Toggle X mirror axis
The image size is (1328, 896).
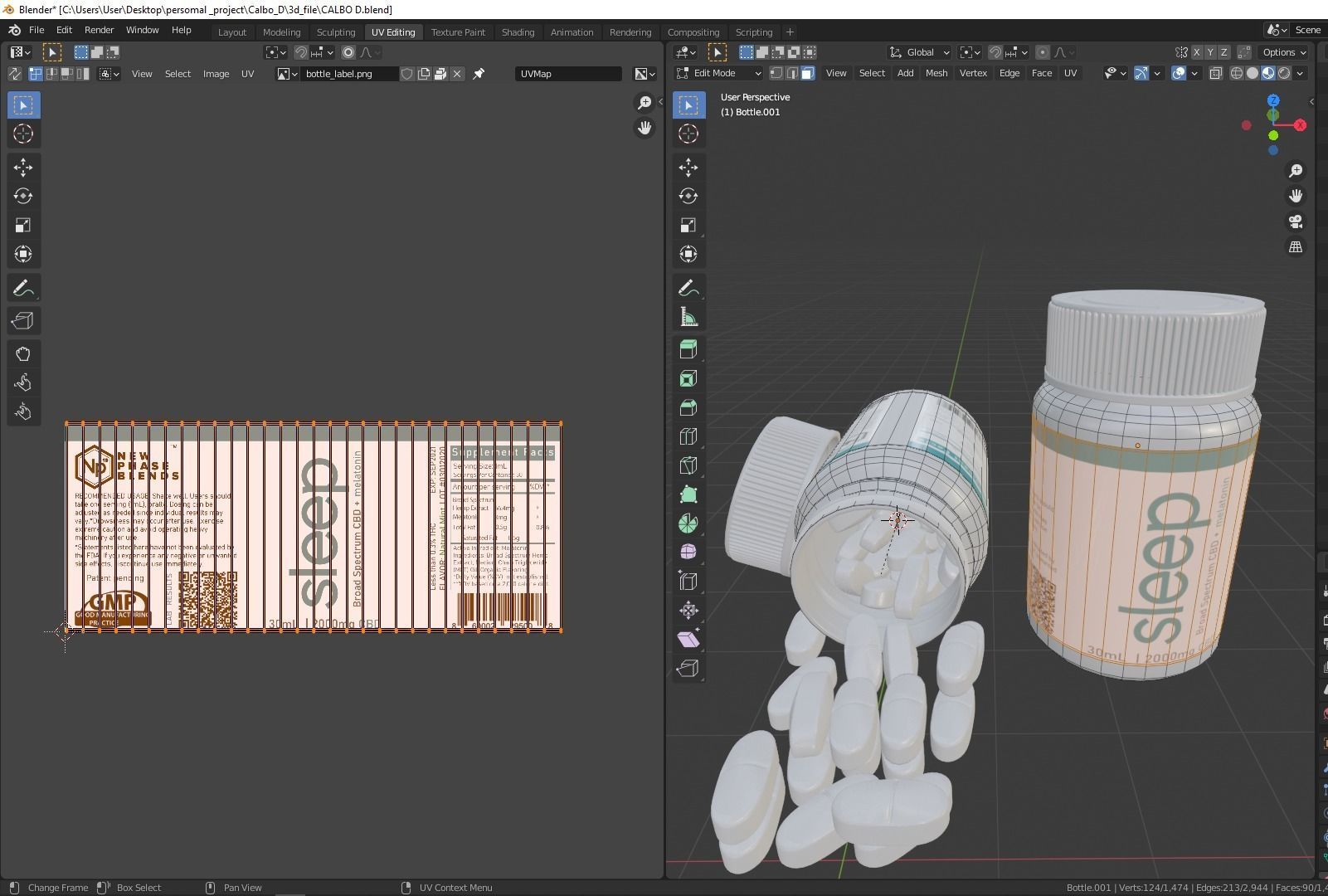pos(1196,52)
